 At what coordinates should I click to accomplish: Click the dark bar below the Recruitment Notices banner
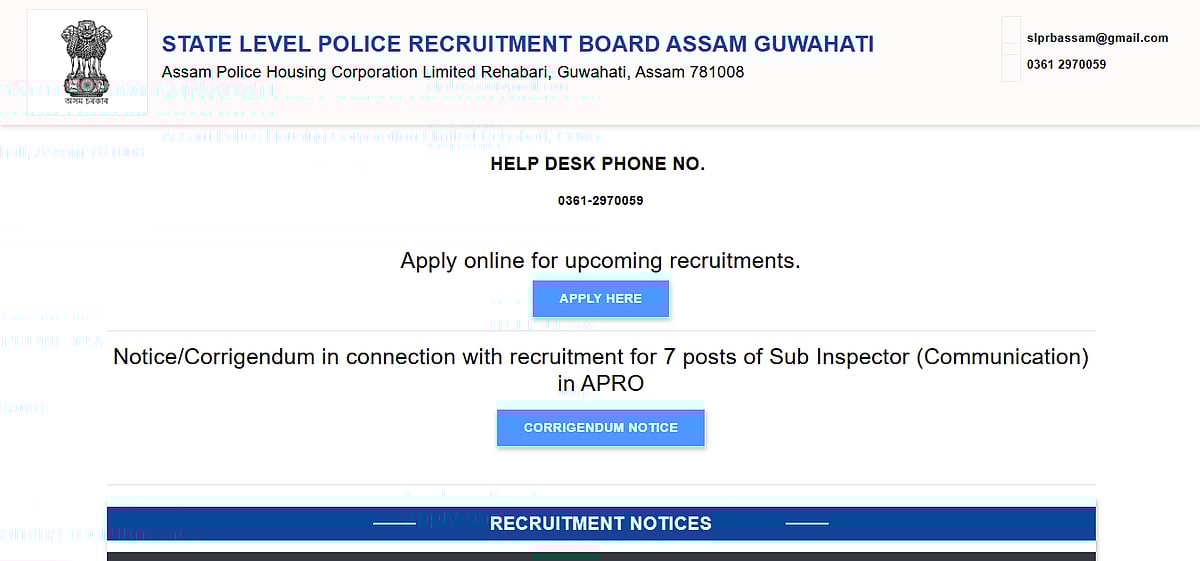coord(300,556)
